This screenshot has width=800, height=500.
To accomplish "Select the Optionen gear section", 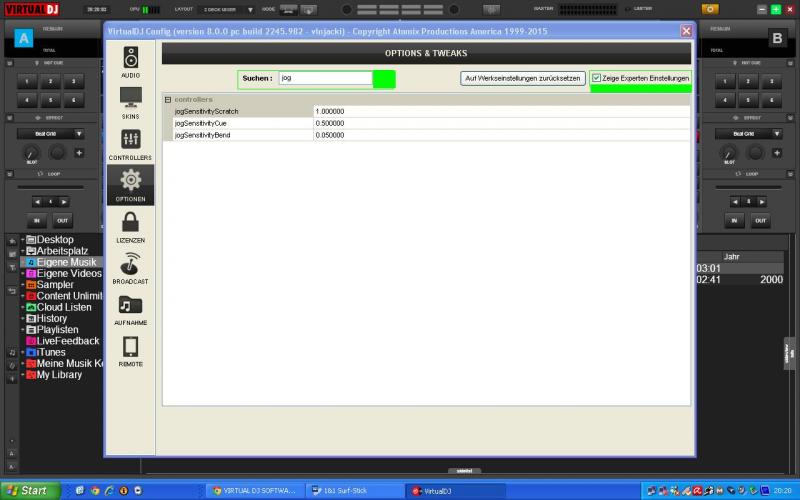I will pyautogui.click(x=131, y=185).
